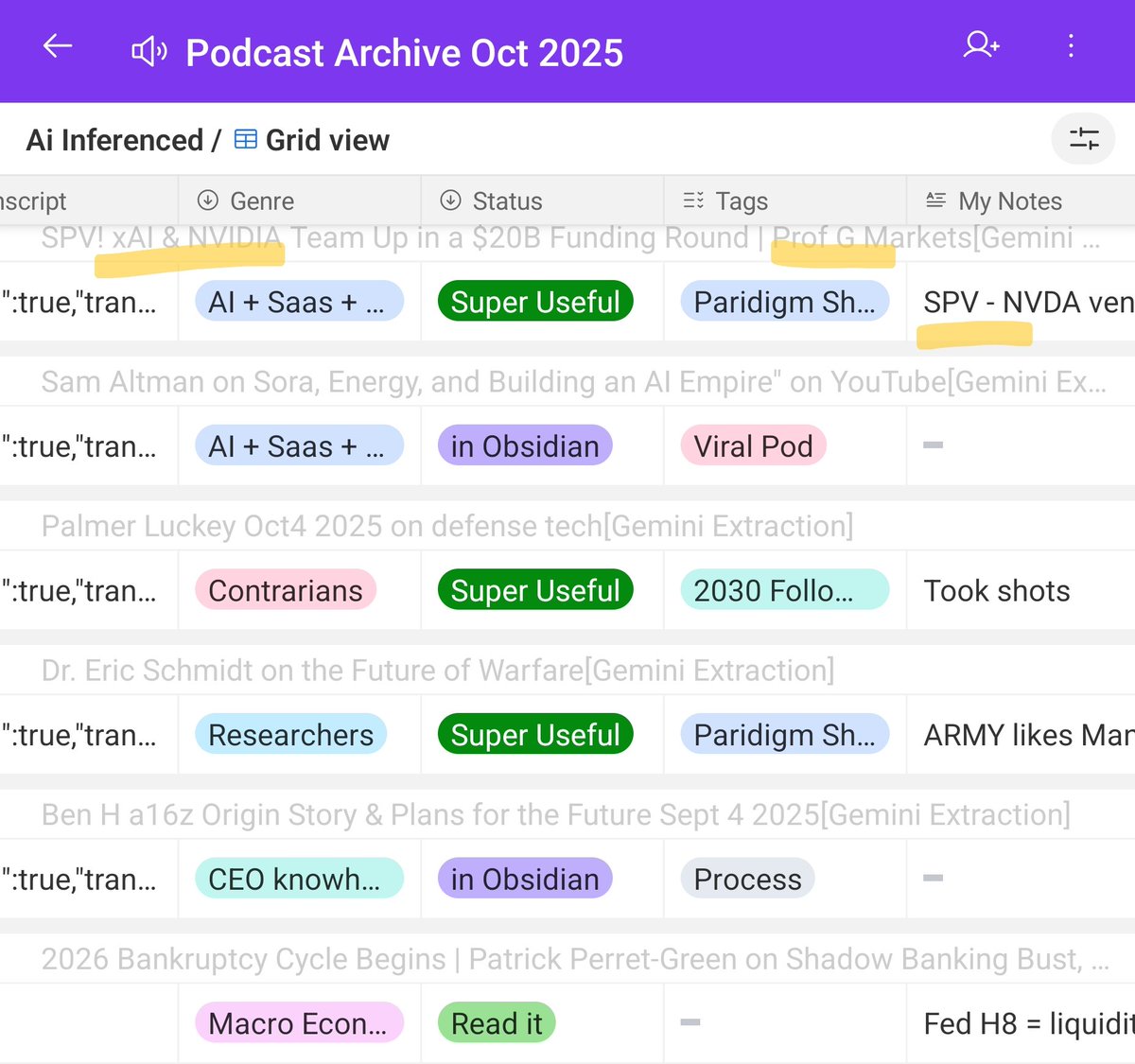Image resolution: width=1135 pixels, height=1064 pixels.
Task: Open the view settings sliders icon
Action: [x=1084, y=139]
